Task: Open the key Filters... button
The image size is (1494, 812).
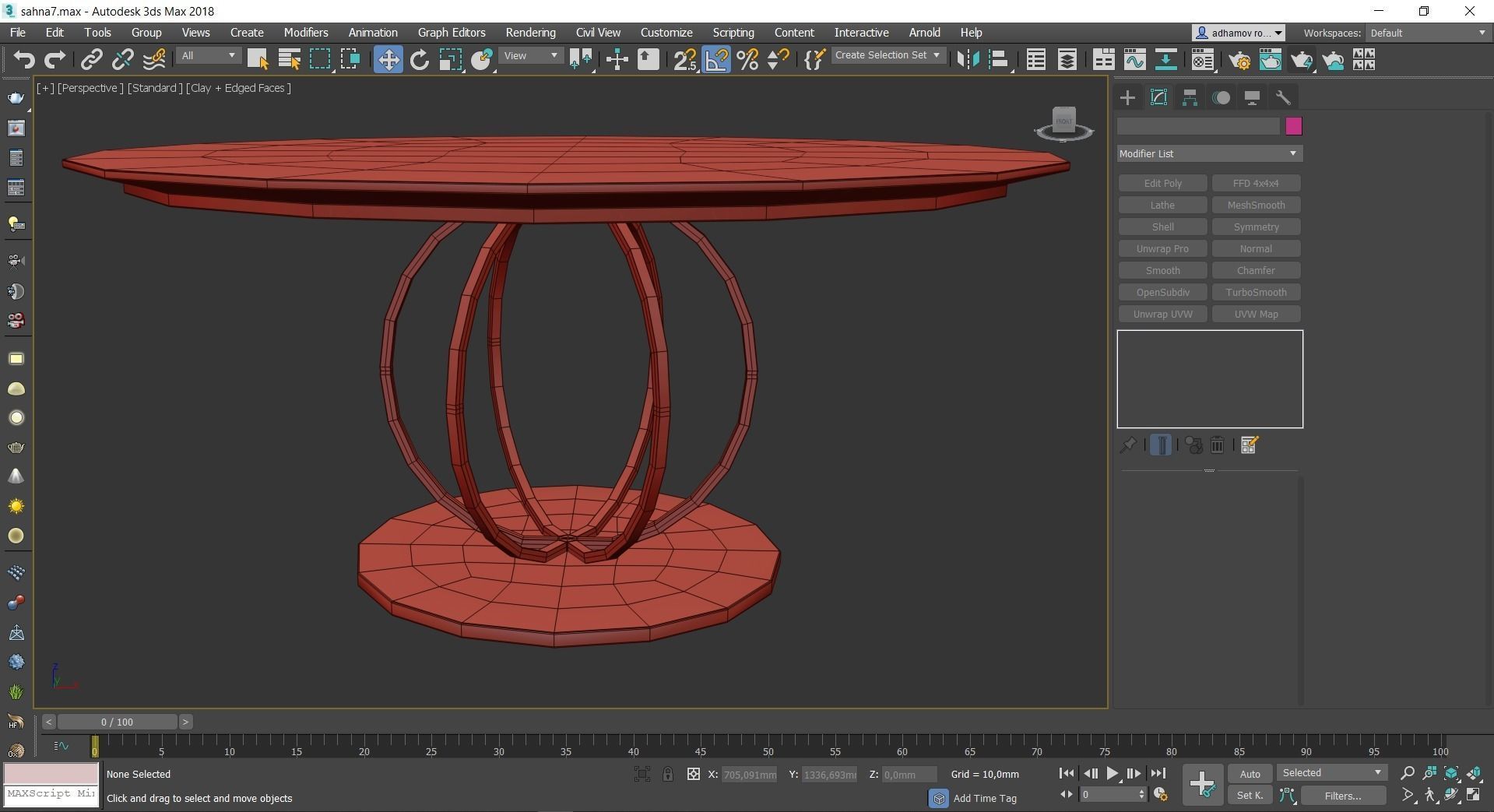Action: click(x=1343, y=795)
